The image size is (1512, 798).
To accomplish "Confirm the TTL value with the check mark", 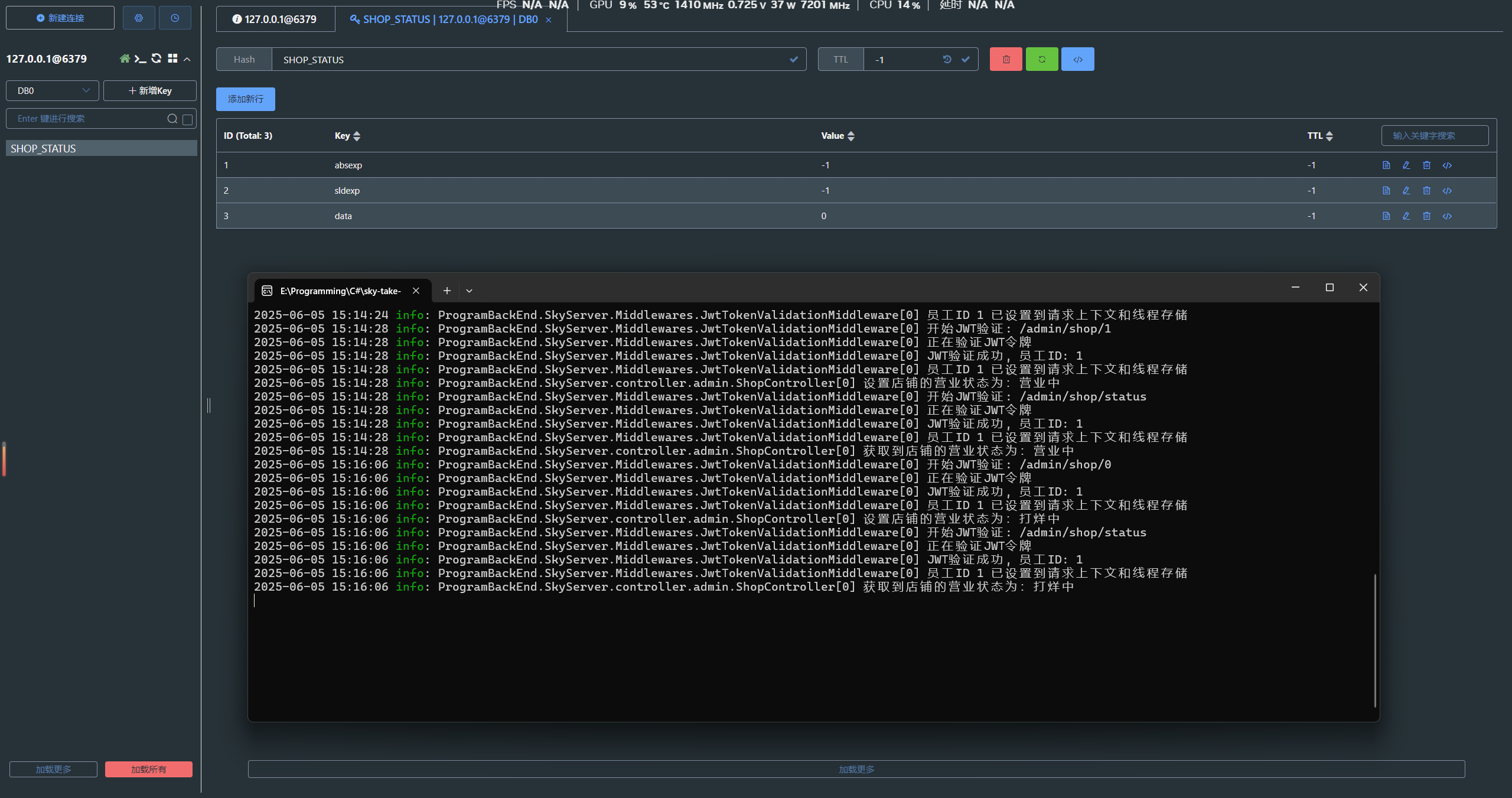I will click(966, 59).
